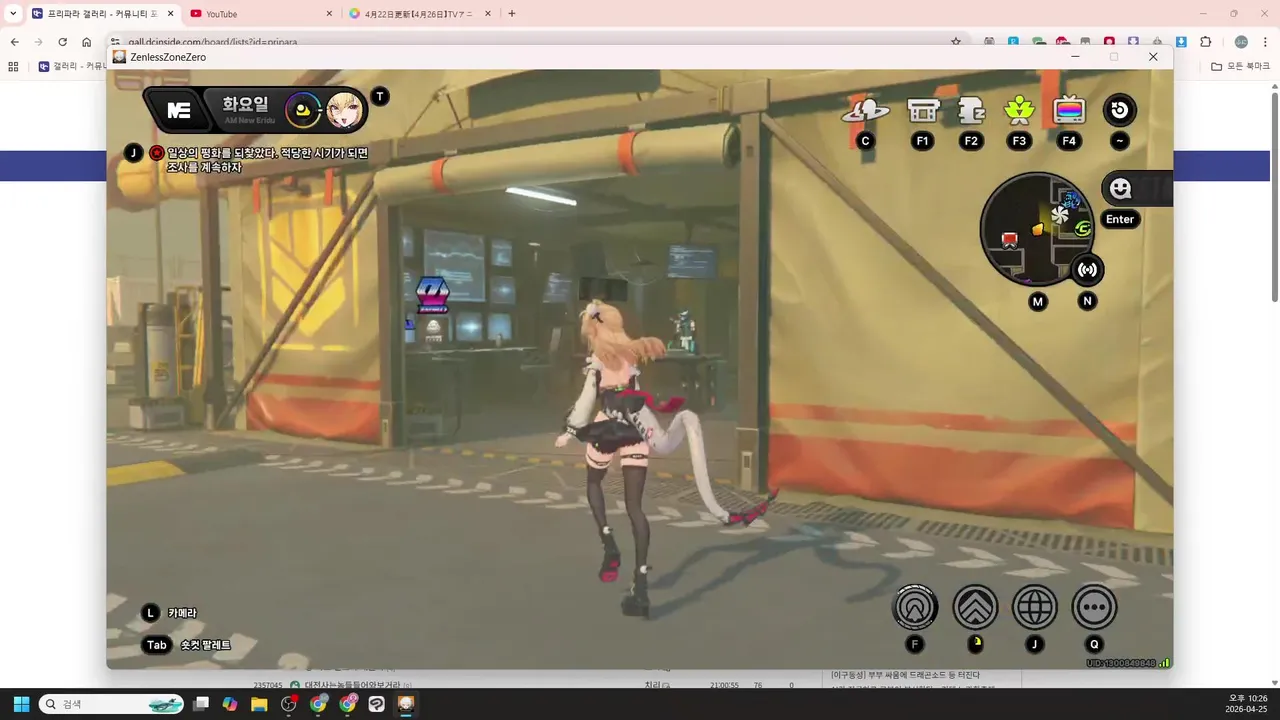Open the 부부 싸움에 드래곤소드 post link
Screen dimensions: 1280x720
905,675
